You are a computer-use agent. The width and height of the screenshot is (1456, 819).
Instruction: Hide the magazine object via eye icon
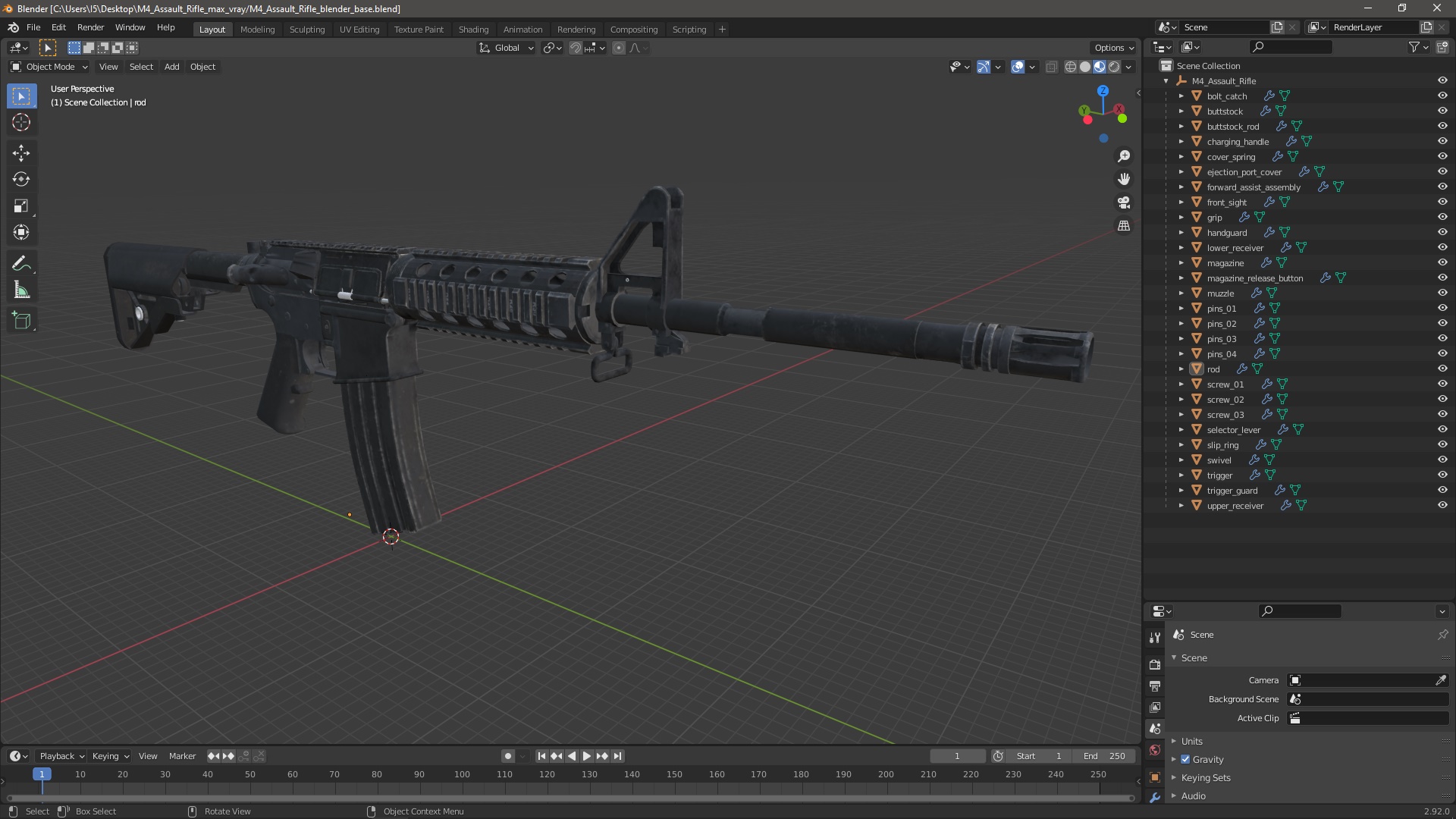1442,263
